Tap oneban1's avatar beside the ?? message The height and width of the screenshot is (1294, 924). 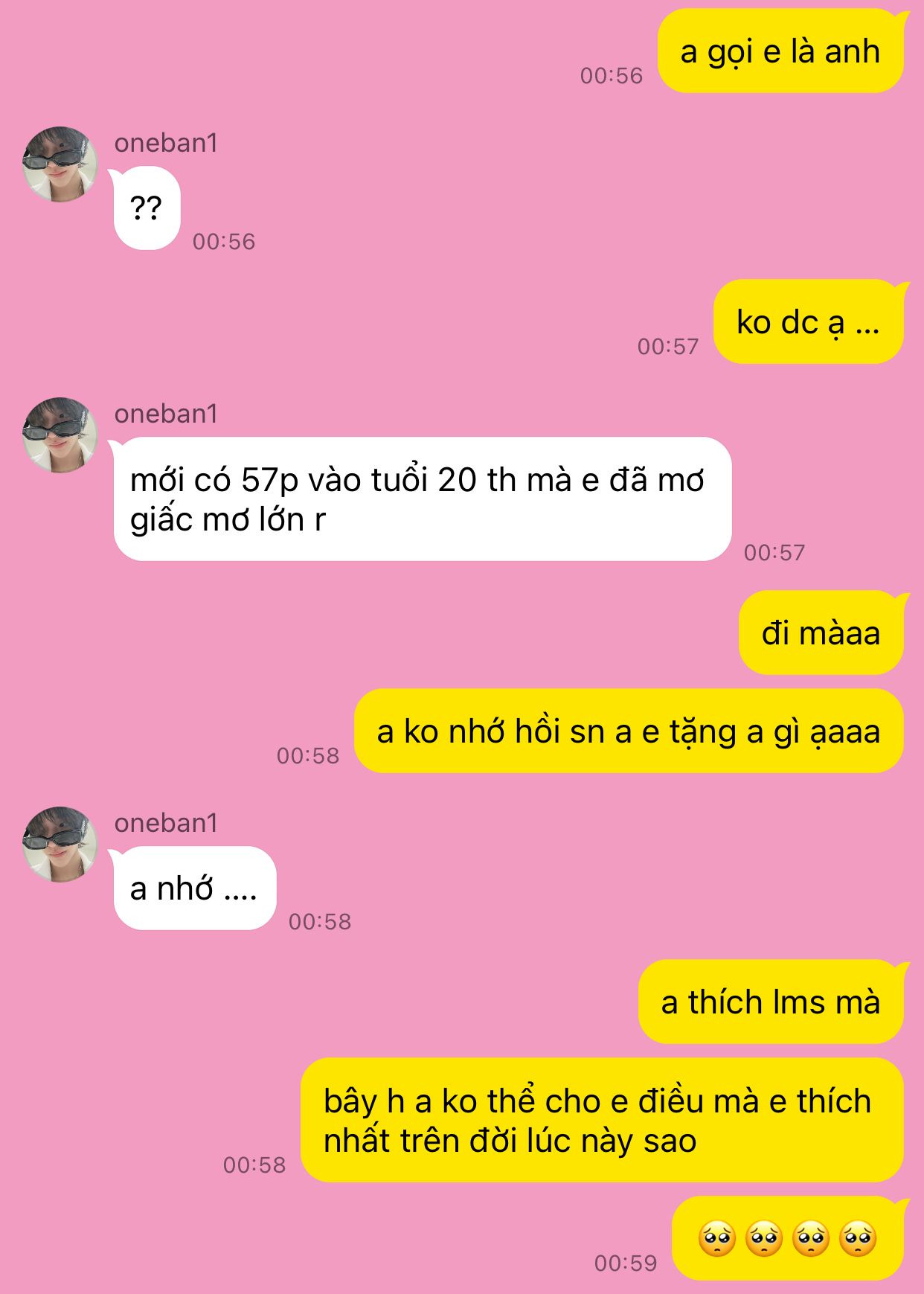point(60,164)
